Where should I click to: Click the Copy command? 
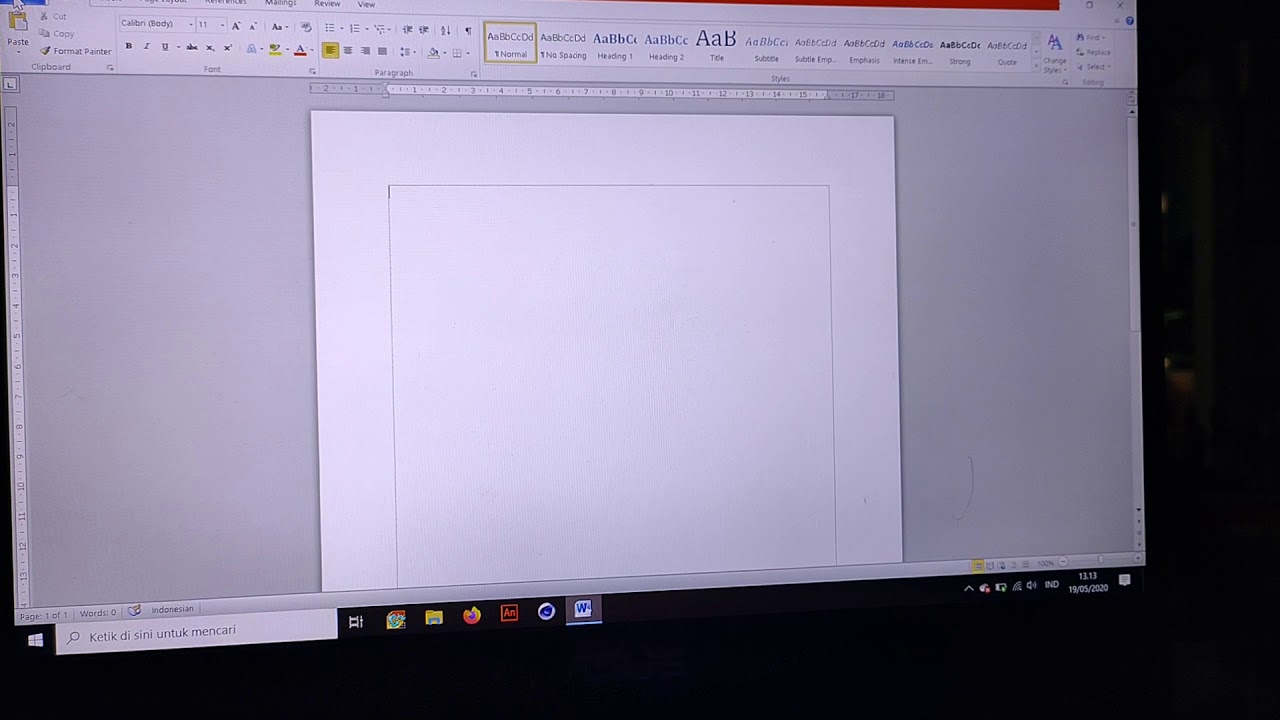57,34
